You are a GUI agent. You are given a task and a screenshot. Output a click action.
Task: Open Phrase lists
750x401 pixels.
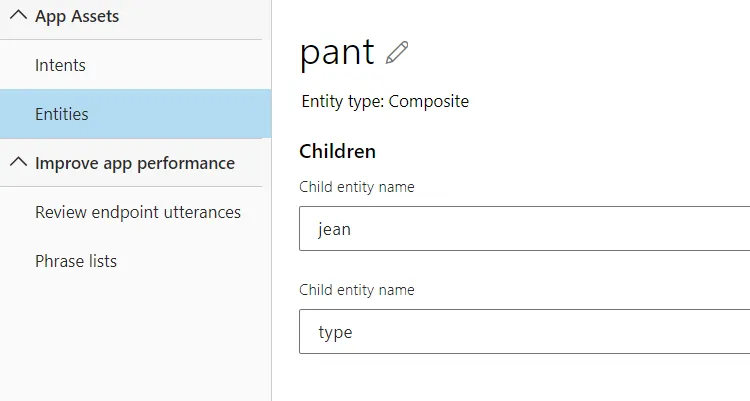pos(76,261)
